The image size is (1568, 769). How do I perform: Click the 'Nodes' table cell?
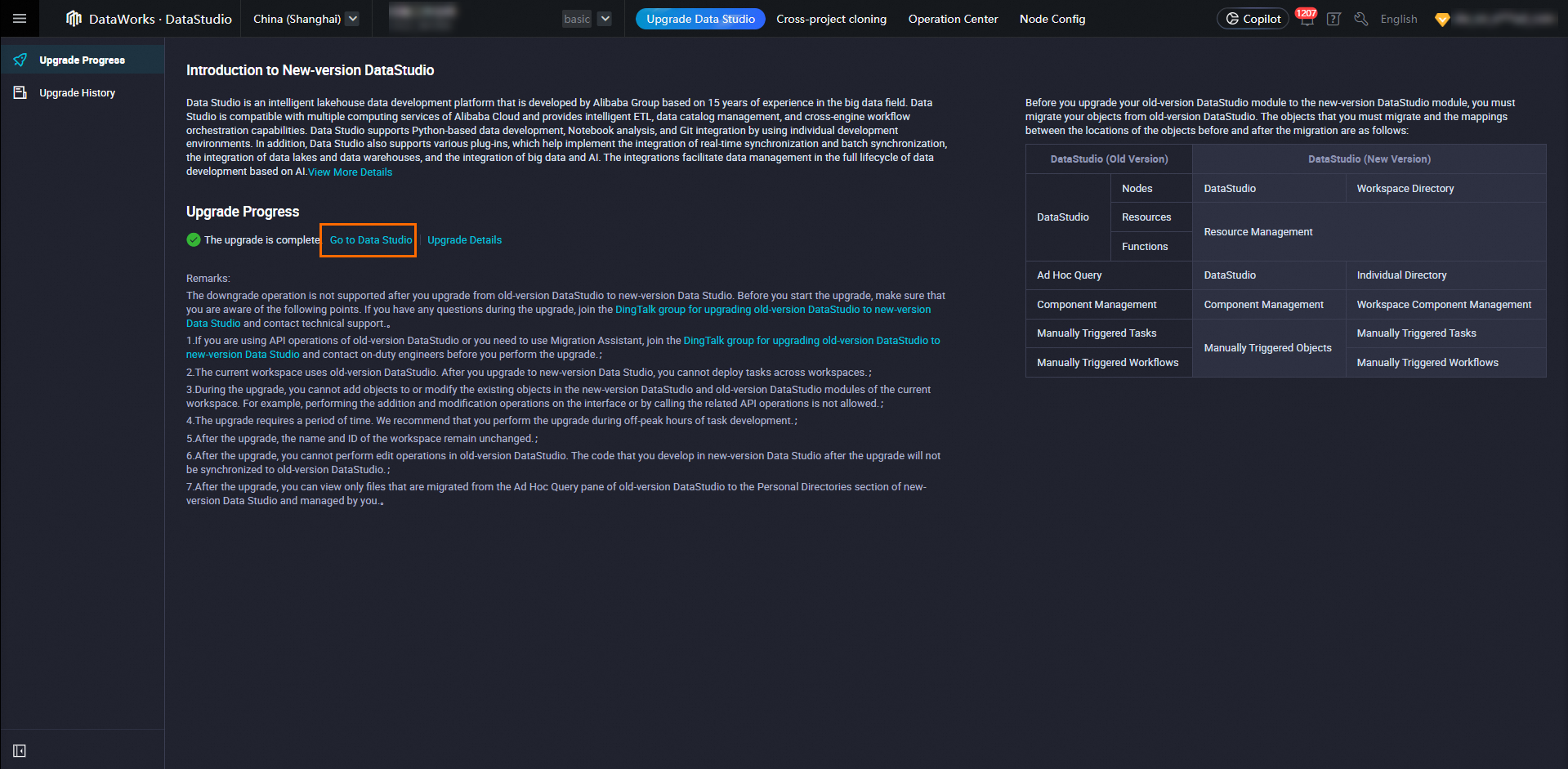pyautogui.click(x=1151, y=188)
